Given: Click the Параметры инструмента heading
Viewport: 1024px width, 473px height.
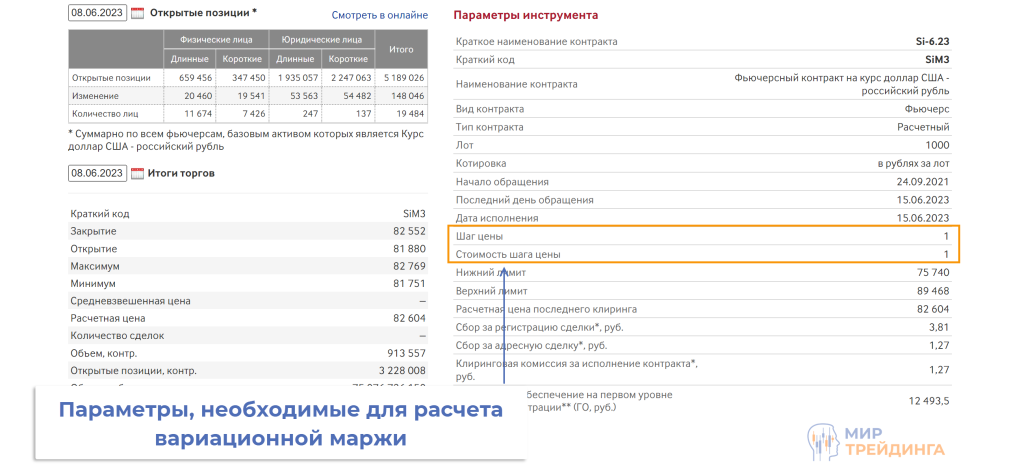Looking at the screenshot, I should coord(525,16).
